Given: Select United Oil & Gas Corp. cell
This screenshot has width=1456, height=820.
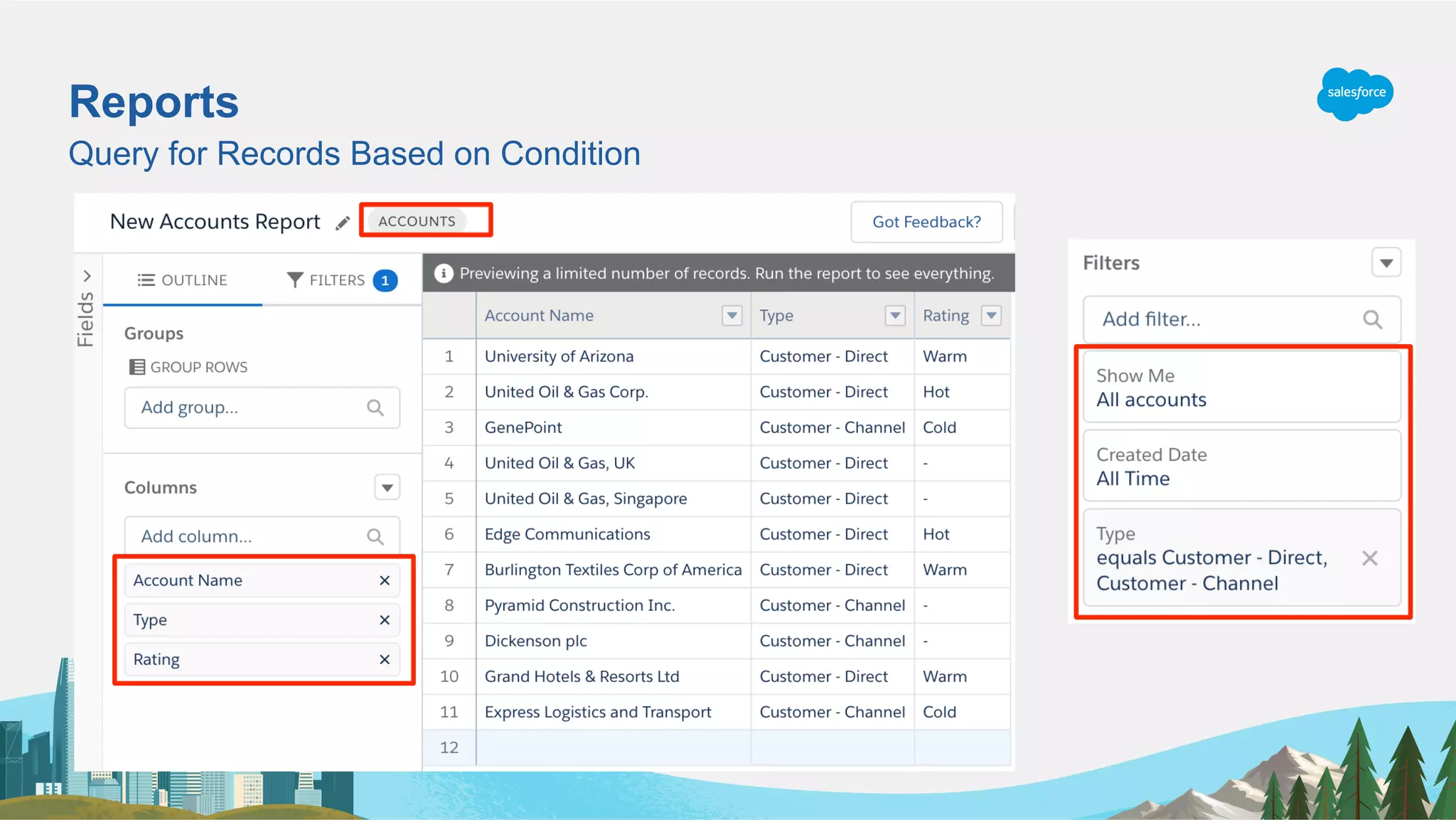Looking at the screenshot, I should [614, 392].
